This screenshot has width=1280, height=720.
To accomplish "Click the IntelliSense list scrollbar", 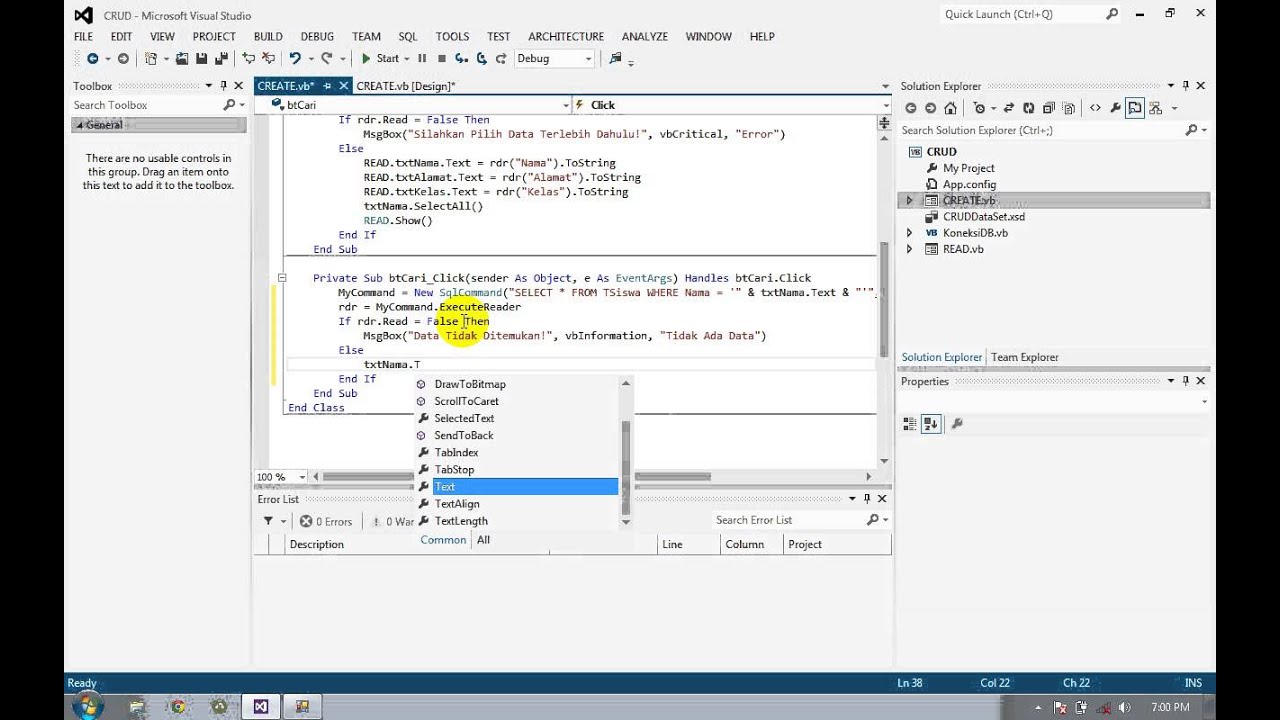I will [626, 452].
